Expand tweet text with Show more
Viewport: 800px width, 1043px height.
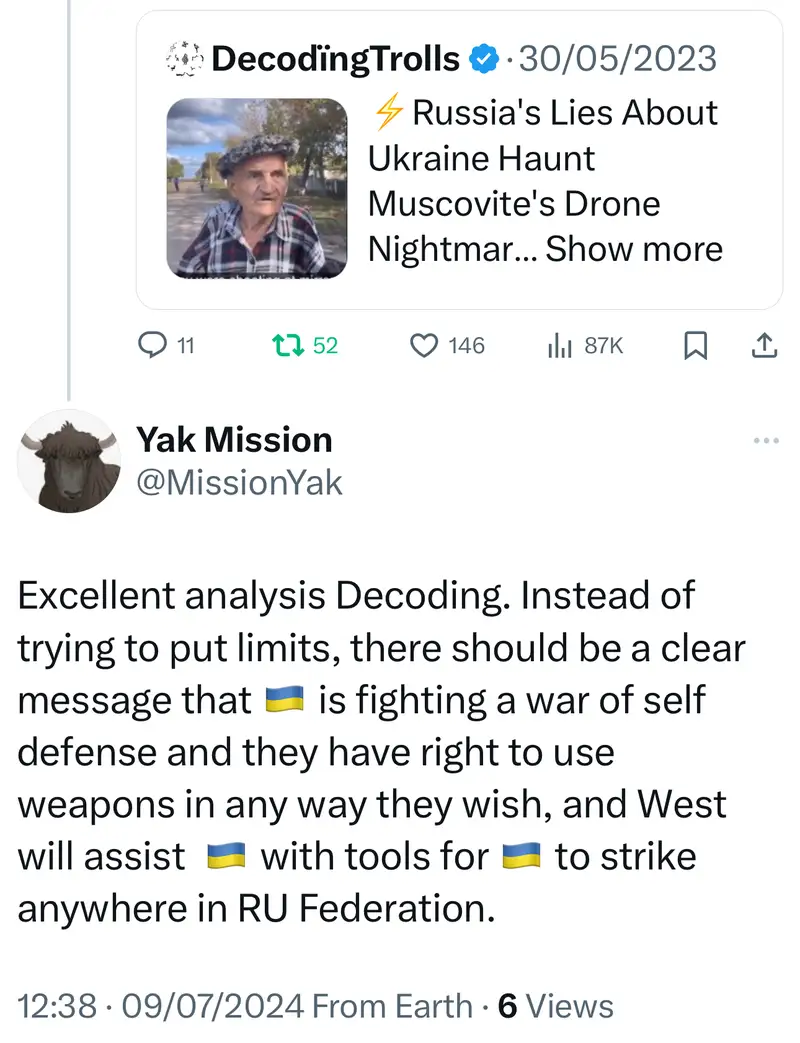click(634, 248)
